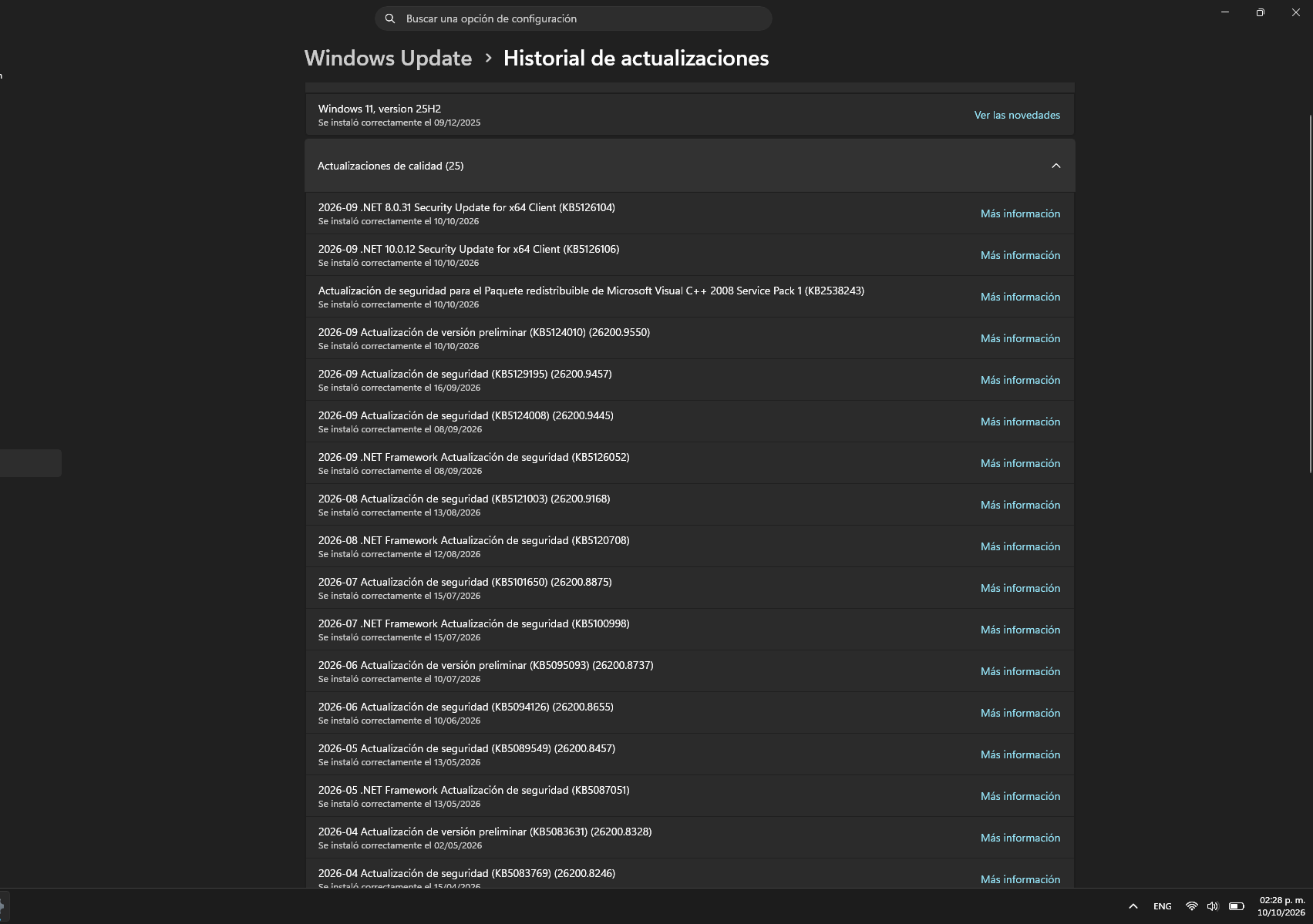Go back to Windows Update breadcrumb

point(388,59)
